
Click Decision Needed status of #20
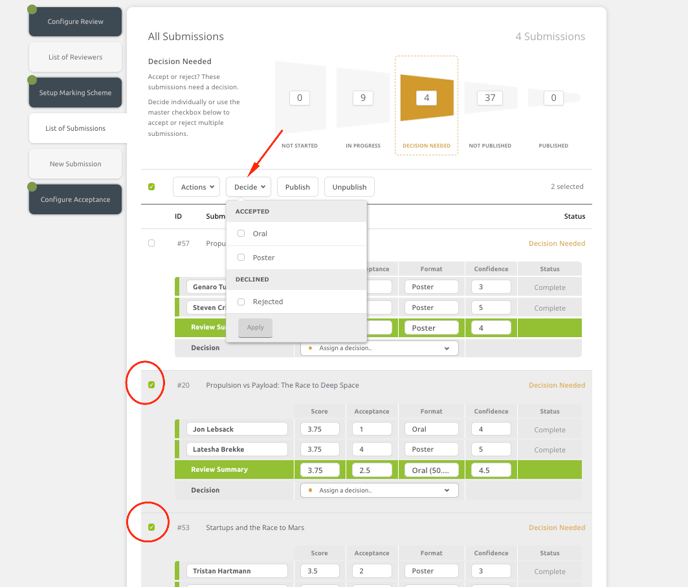tap(556, 385)
